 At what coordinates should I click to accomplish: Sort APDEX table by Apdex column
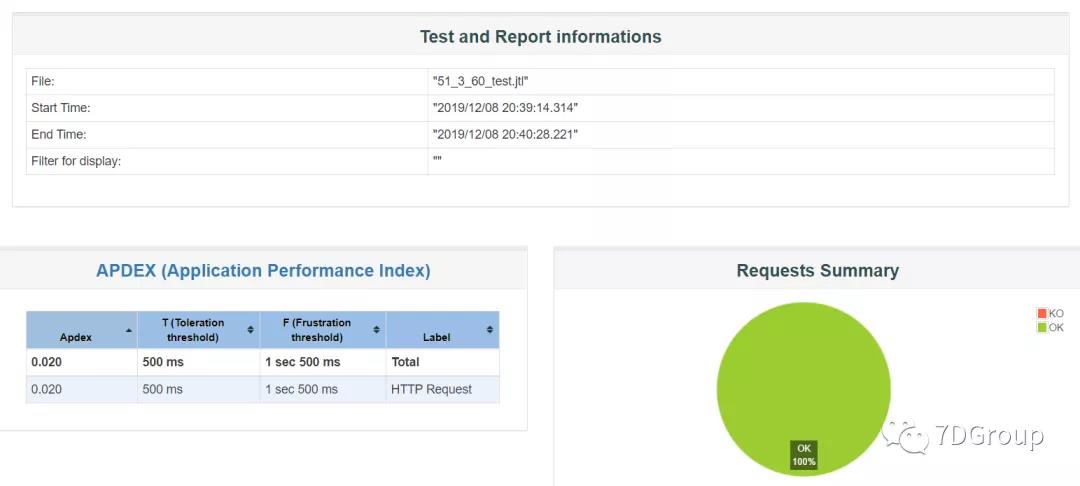[x=82, y=330]
